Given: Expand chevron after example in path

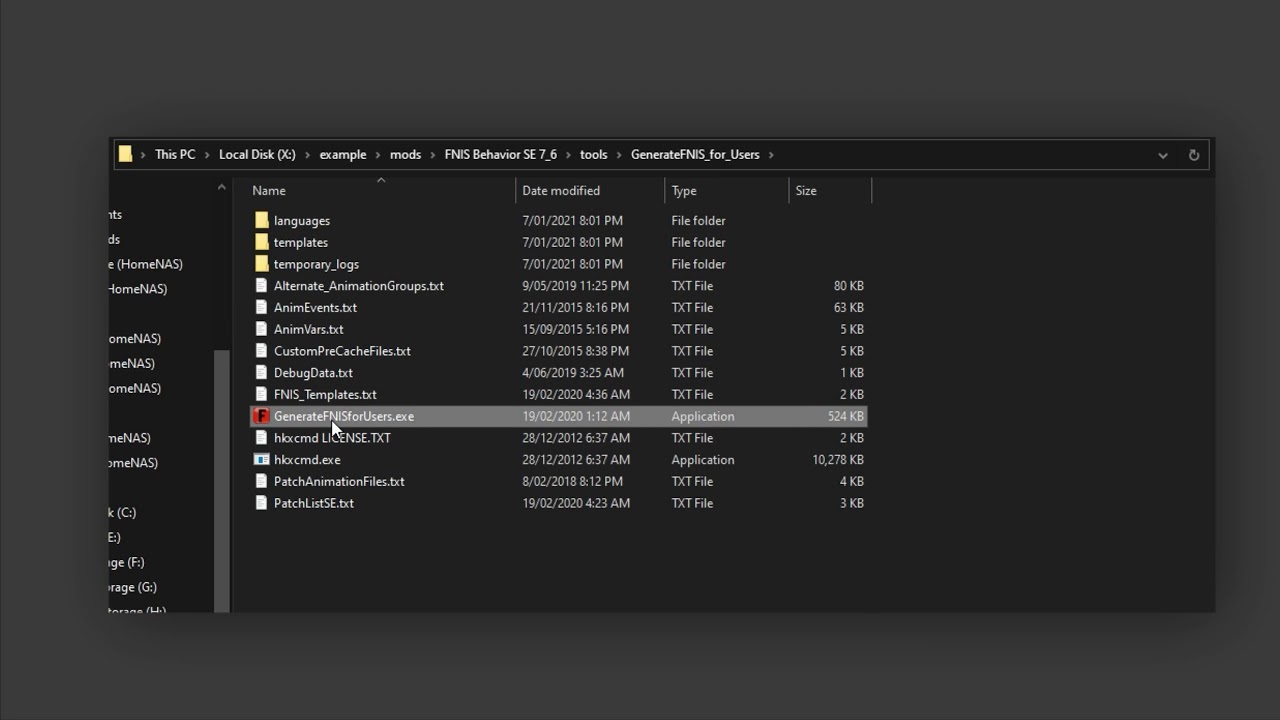Looking at the screenshot, I should click(x=378, y=155).
